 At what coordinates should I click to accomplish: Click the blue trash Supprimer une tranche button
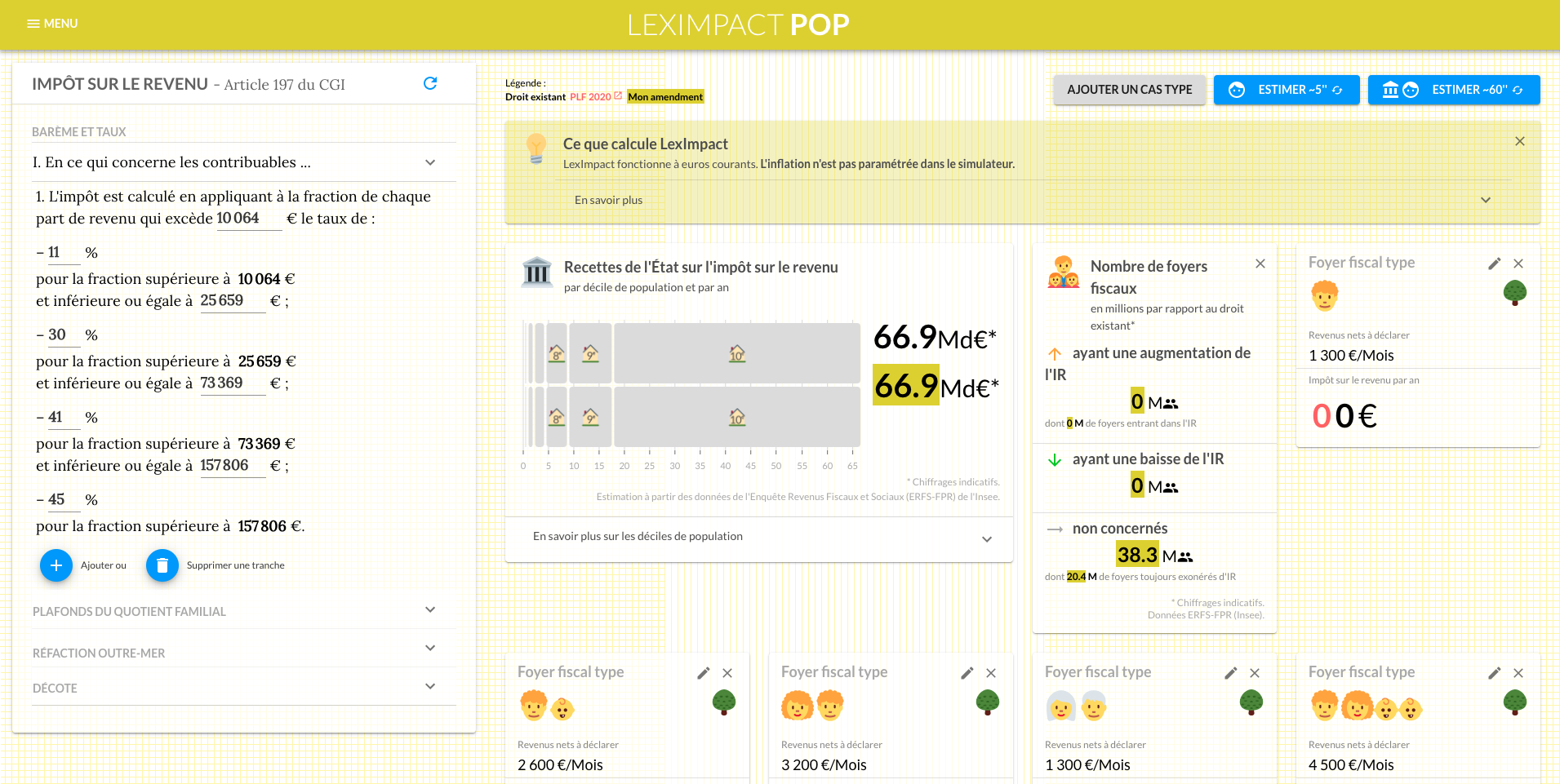(x=162, y=565)
